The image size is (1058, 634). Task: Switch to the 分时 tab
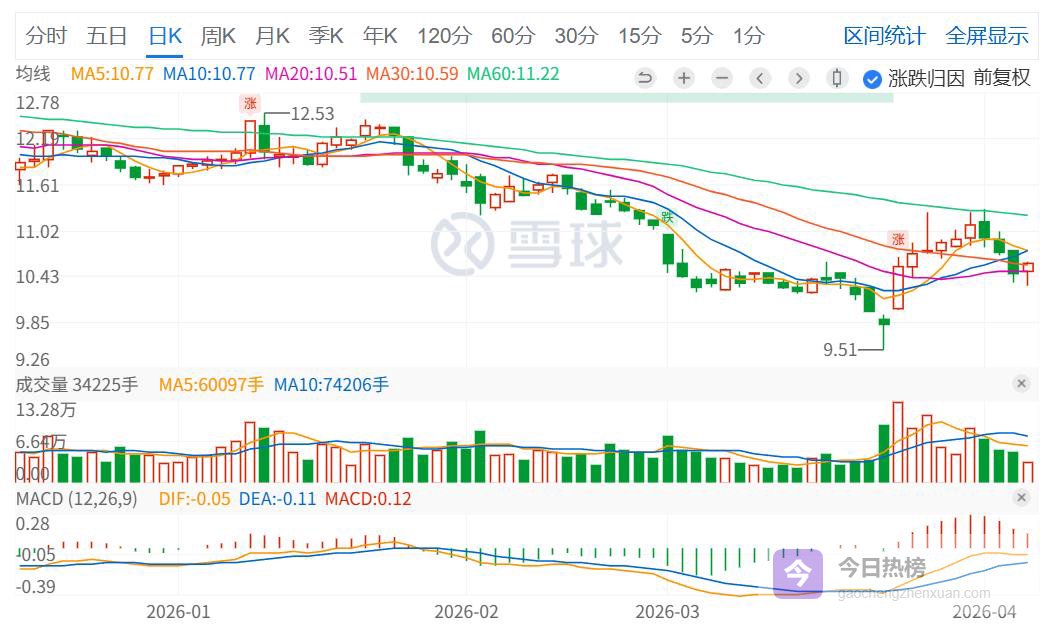pyautogui.click(x=46, y=36)
